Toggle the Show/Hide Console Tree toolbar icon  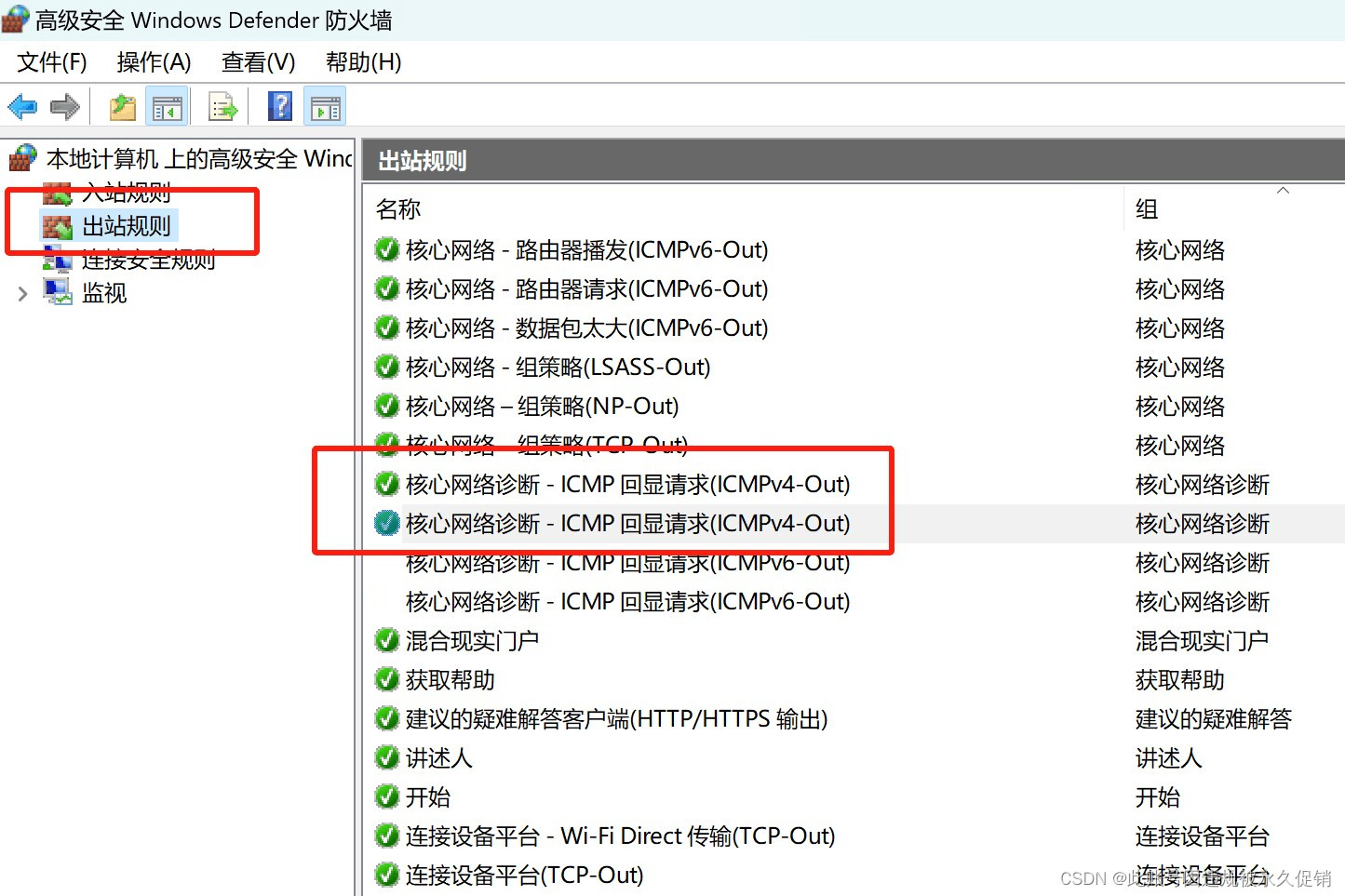tap(168, 107)
